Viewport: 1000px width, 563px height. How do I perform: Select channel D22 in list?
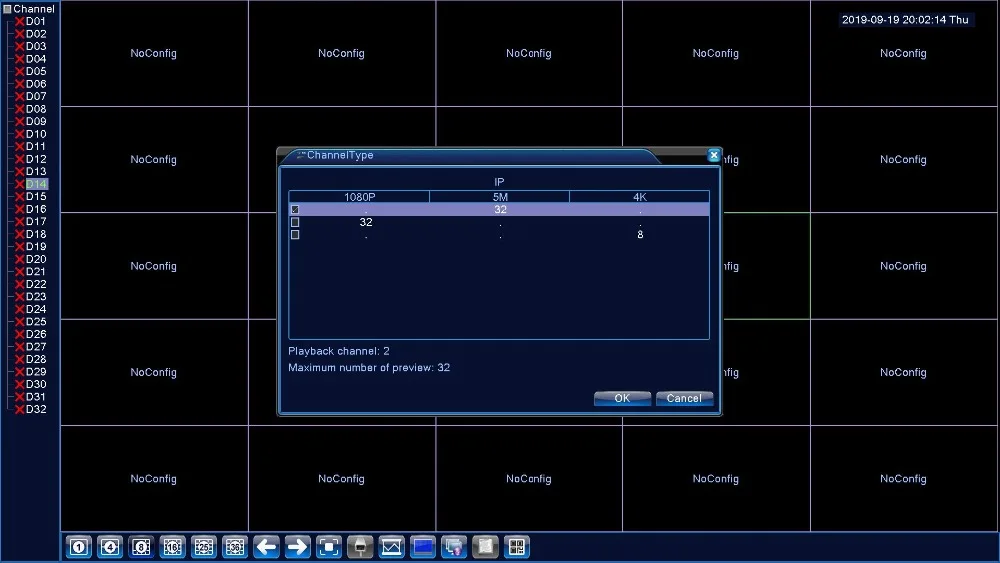click(x=36, y=284)
